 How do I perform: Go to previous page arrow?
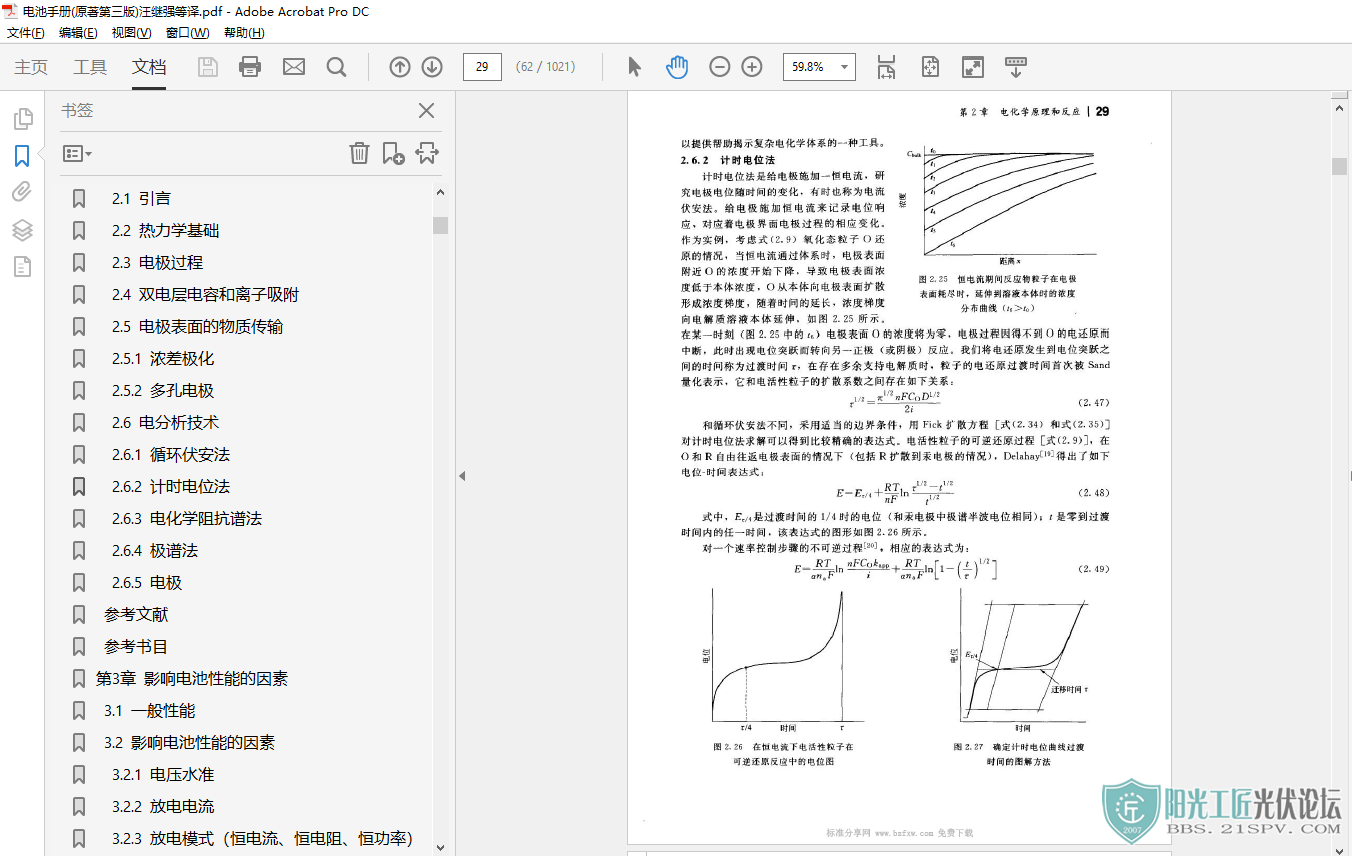tap(400, 67)
